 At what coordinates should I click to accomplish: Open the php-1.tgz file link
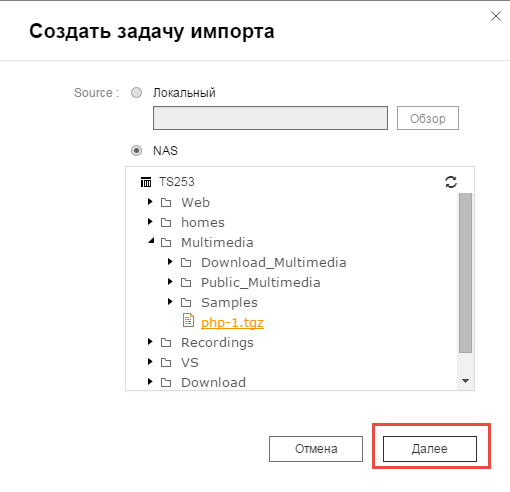pos(232,323)
